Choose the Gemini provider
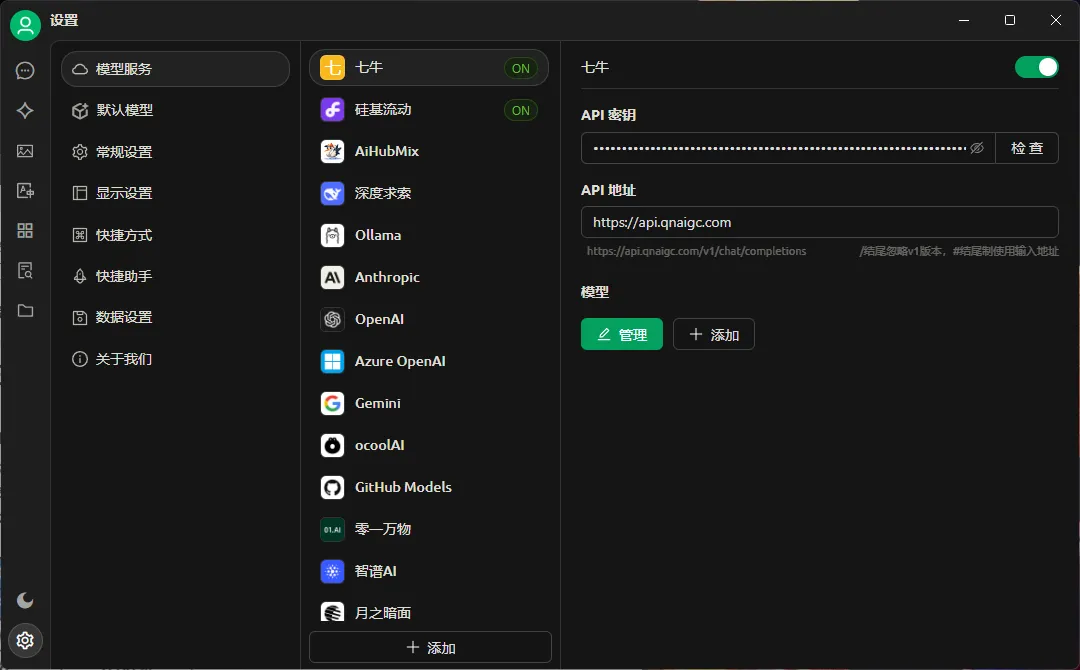 (x=429, y=404)
